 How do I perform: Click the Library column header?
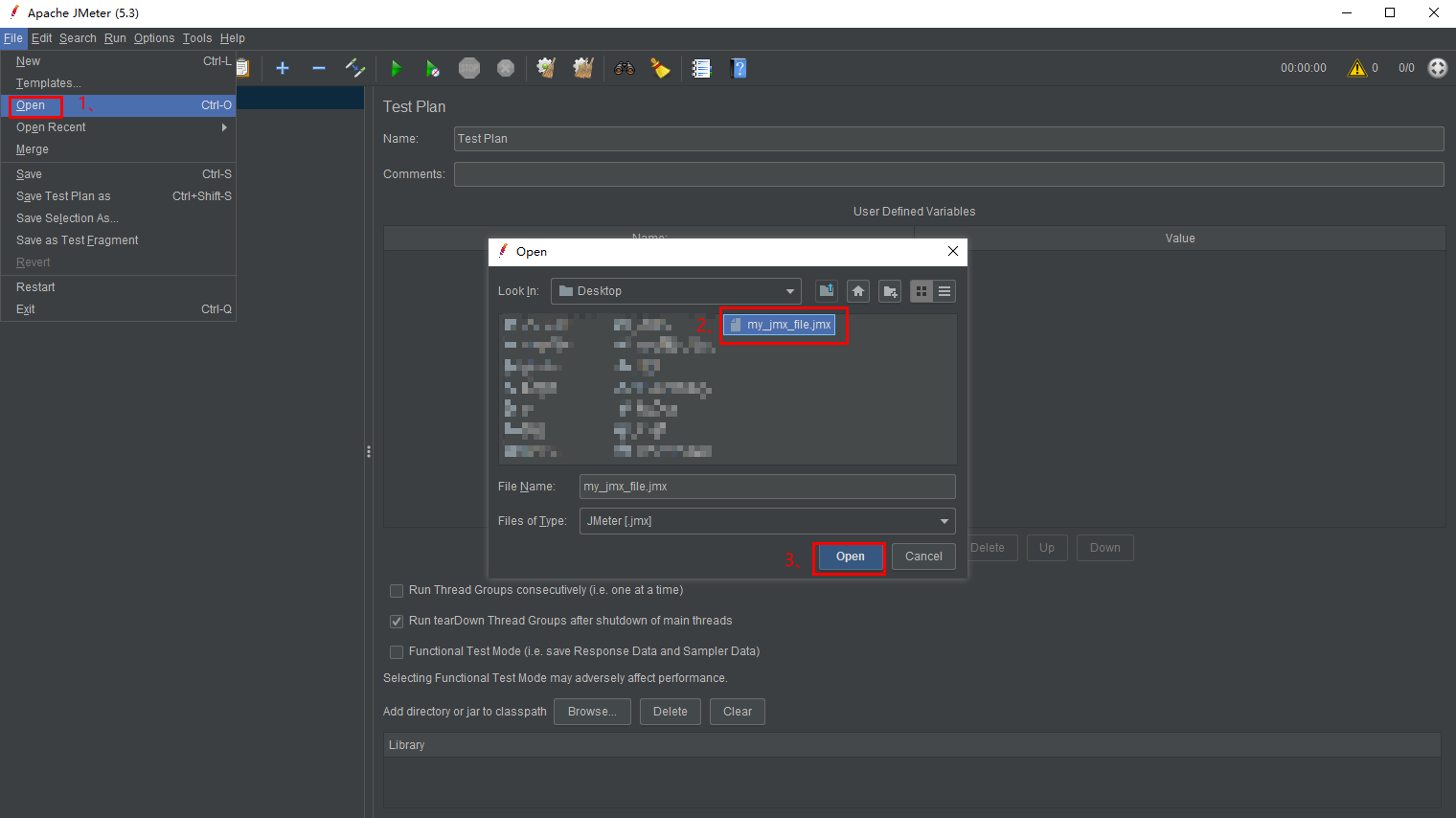point(913,745)
